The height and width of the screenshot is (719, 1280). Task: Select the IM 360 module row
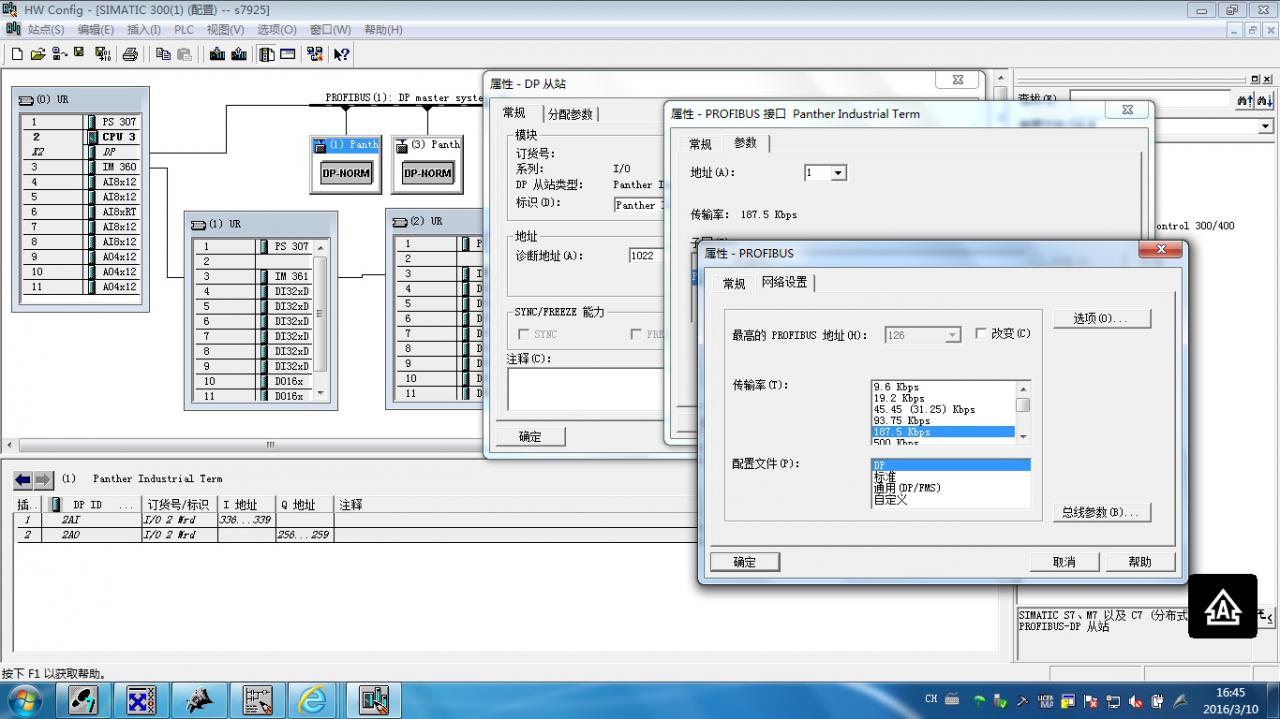tap(81, 167)
